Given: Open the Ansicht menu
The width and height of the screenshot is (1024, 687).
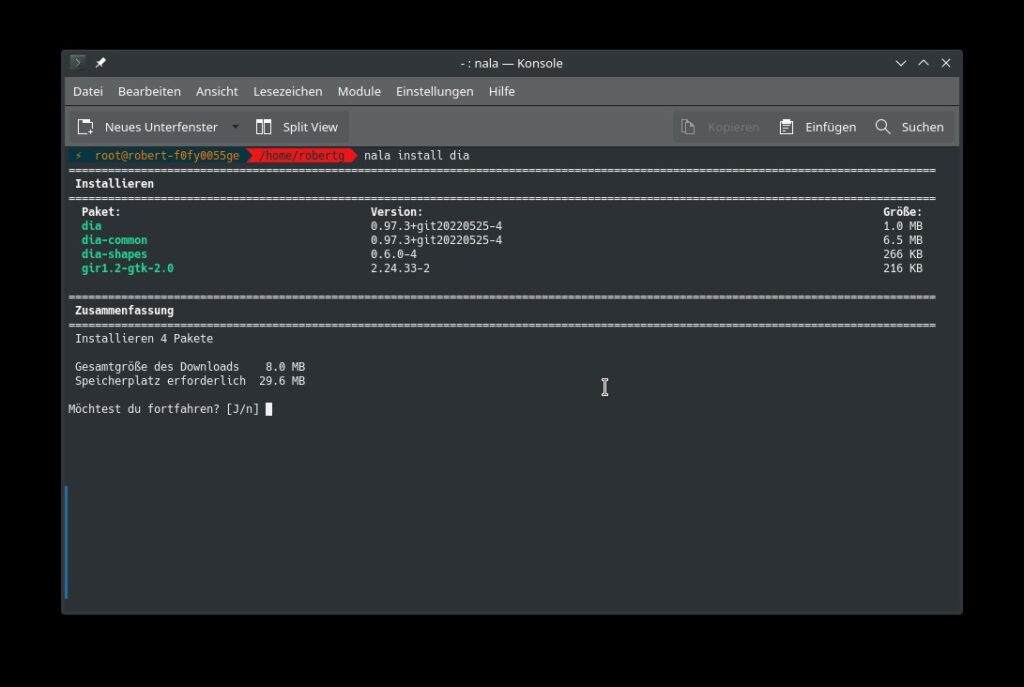Looking at the screenshot, I should coord(217,91).
